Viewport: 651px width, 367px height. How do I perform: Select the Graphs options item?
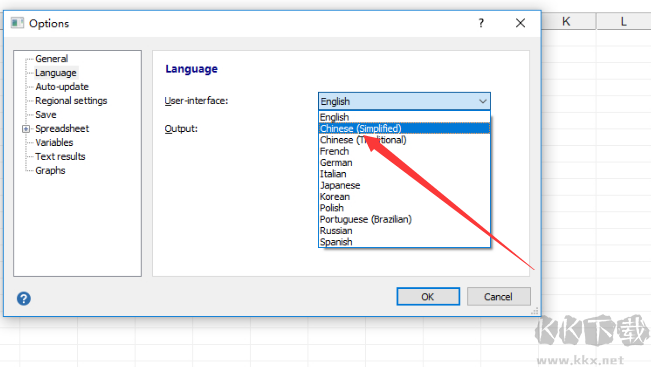50,170
